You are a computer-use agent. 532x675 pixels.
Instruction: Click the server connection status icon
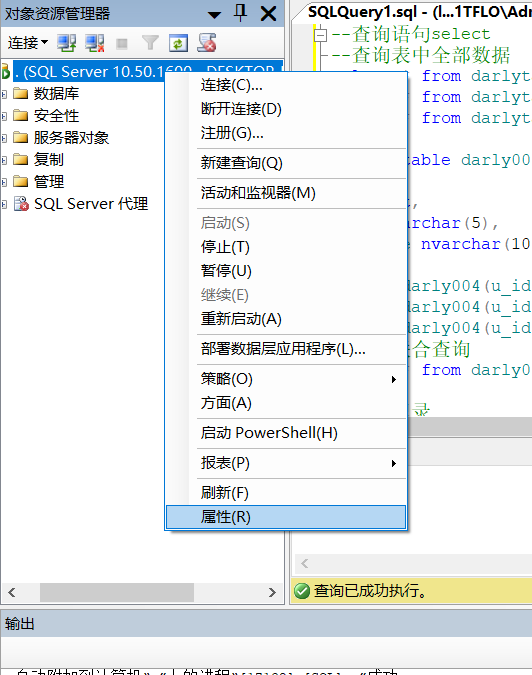tap(5, 71)
